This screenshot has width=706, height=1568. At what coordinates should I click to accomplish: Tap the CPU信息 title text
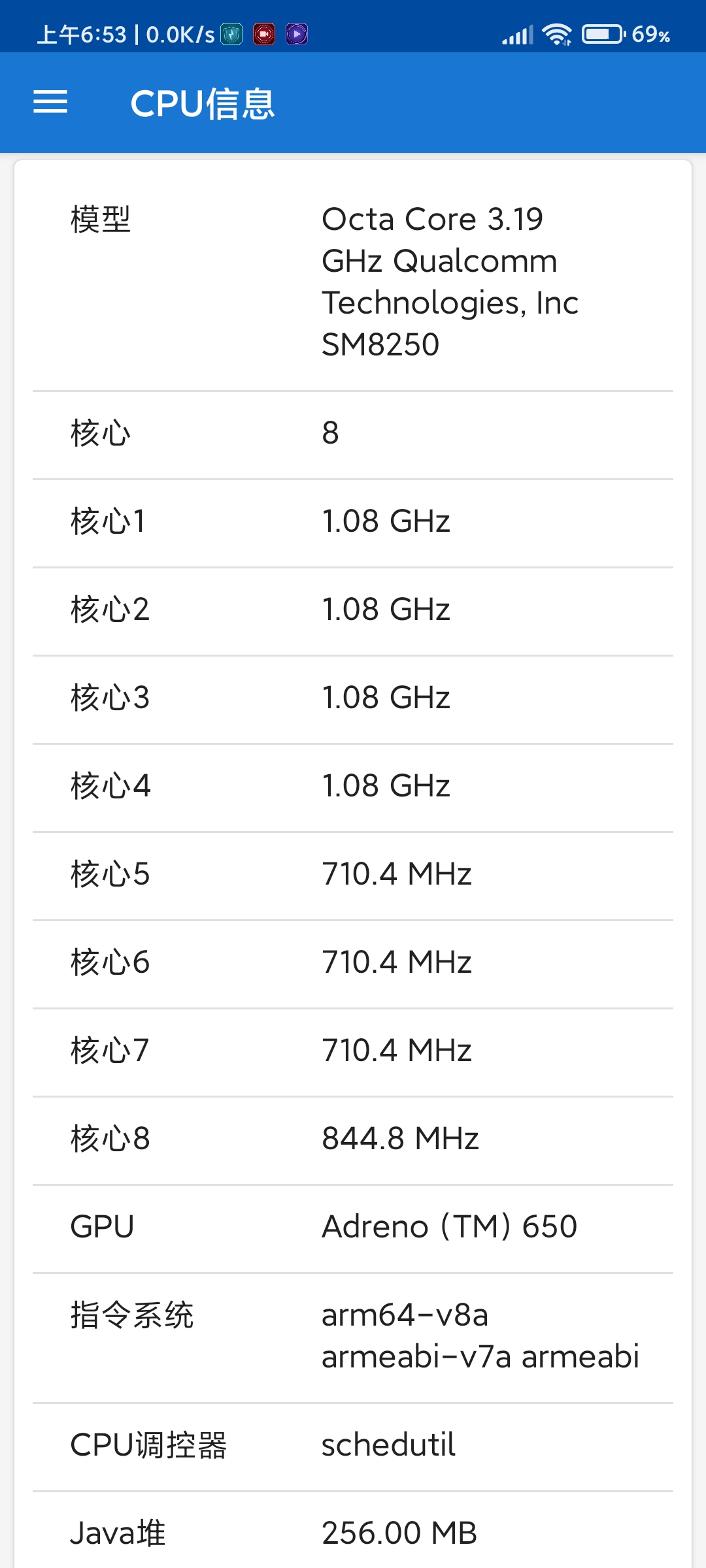coord(203,104)
